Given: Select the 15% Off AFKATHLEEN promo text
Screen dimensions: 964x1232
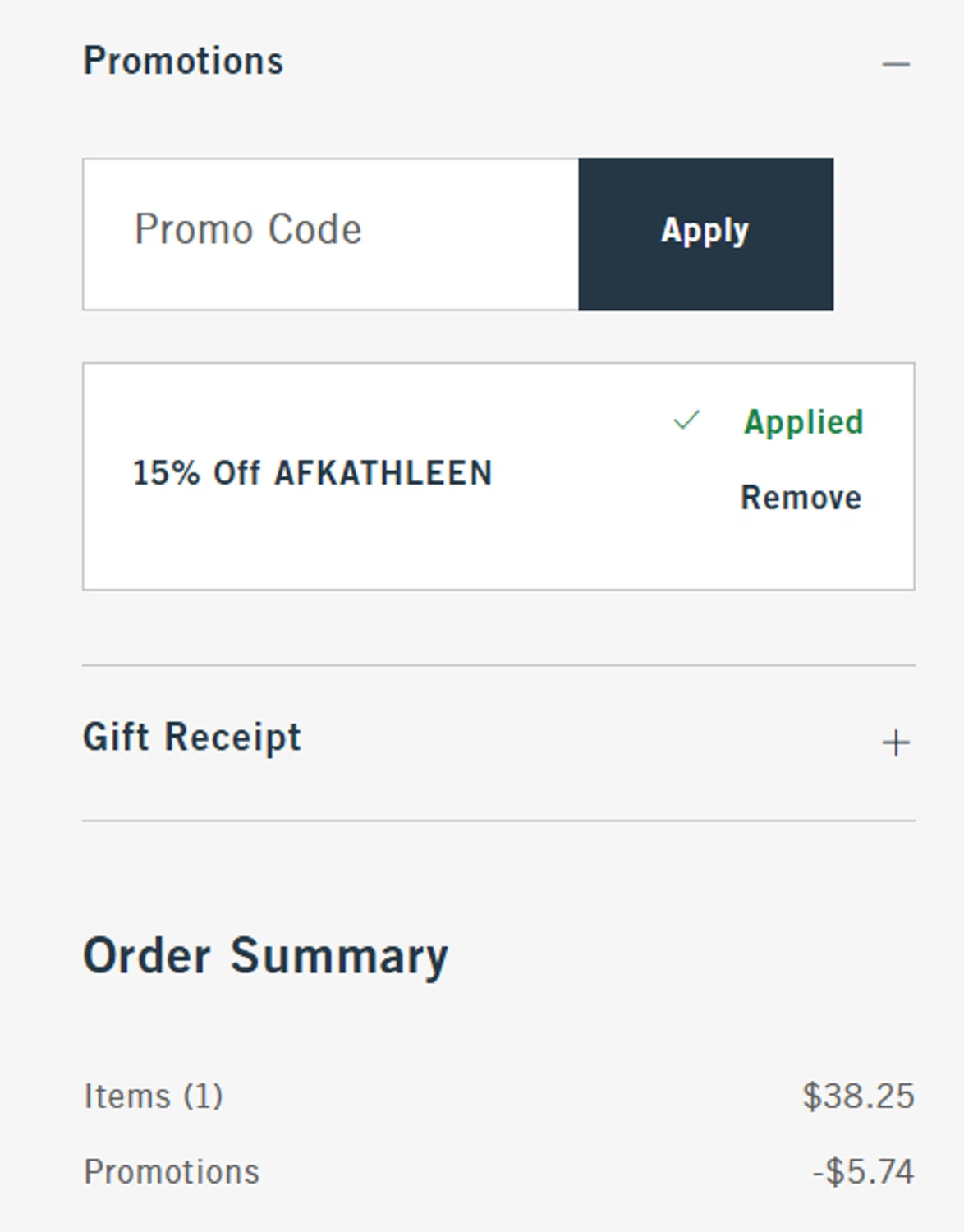Looking at the screenshot, I should click(x=312, y=473).
